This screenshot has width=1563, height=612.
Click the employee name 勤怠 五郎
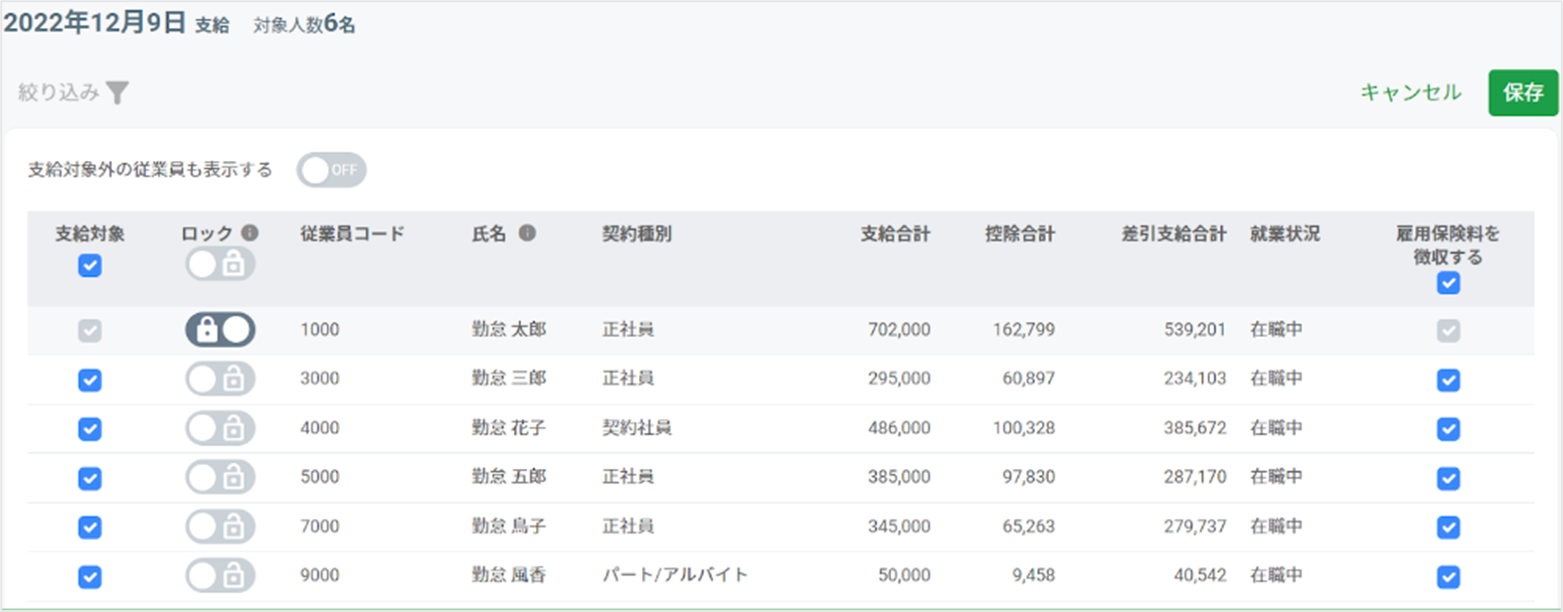pyautogui.click(x=509, y=477)
